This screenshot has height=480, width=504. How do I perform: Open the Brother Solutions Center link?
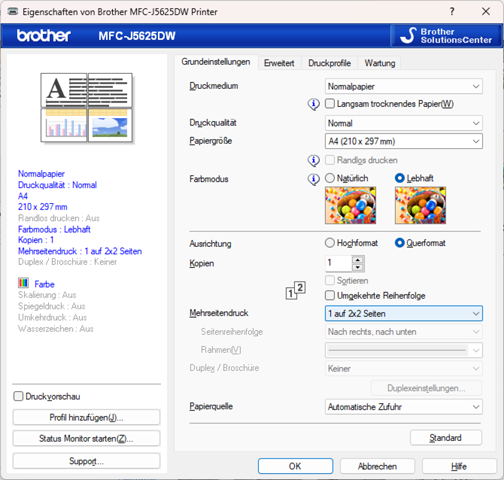[446, 36]
